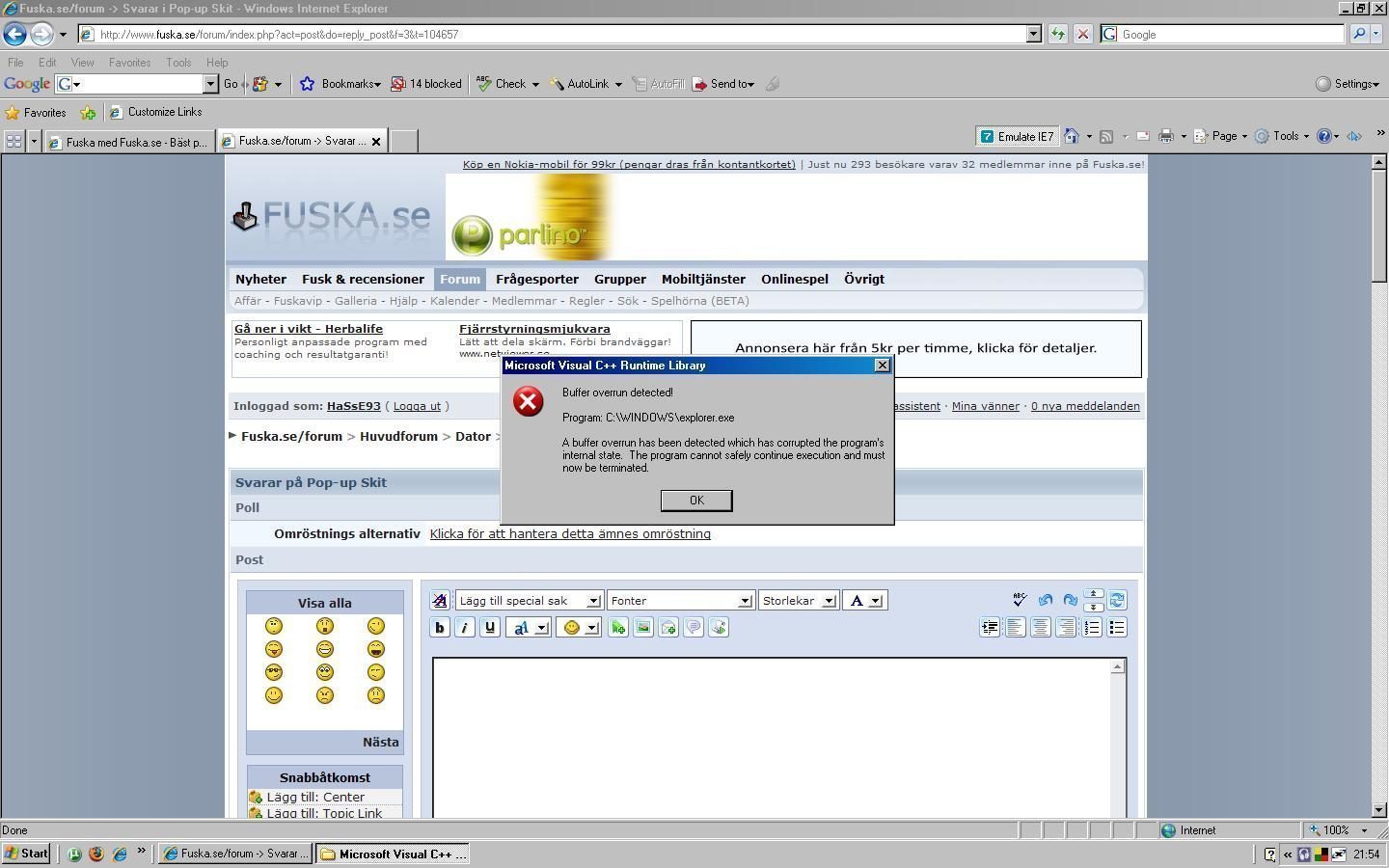Image resolution: width=1389 pixels, height=868 pixels.
Task: Click the Emulate IE7 button
Action: [x=1017, y=136]
